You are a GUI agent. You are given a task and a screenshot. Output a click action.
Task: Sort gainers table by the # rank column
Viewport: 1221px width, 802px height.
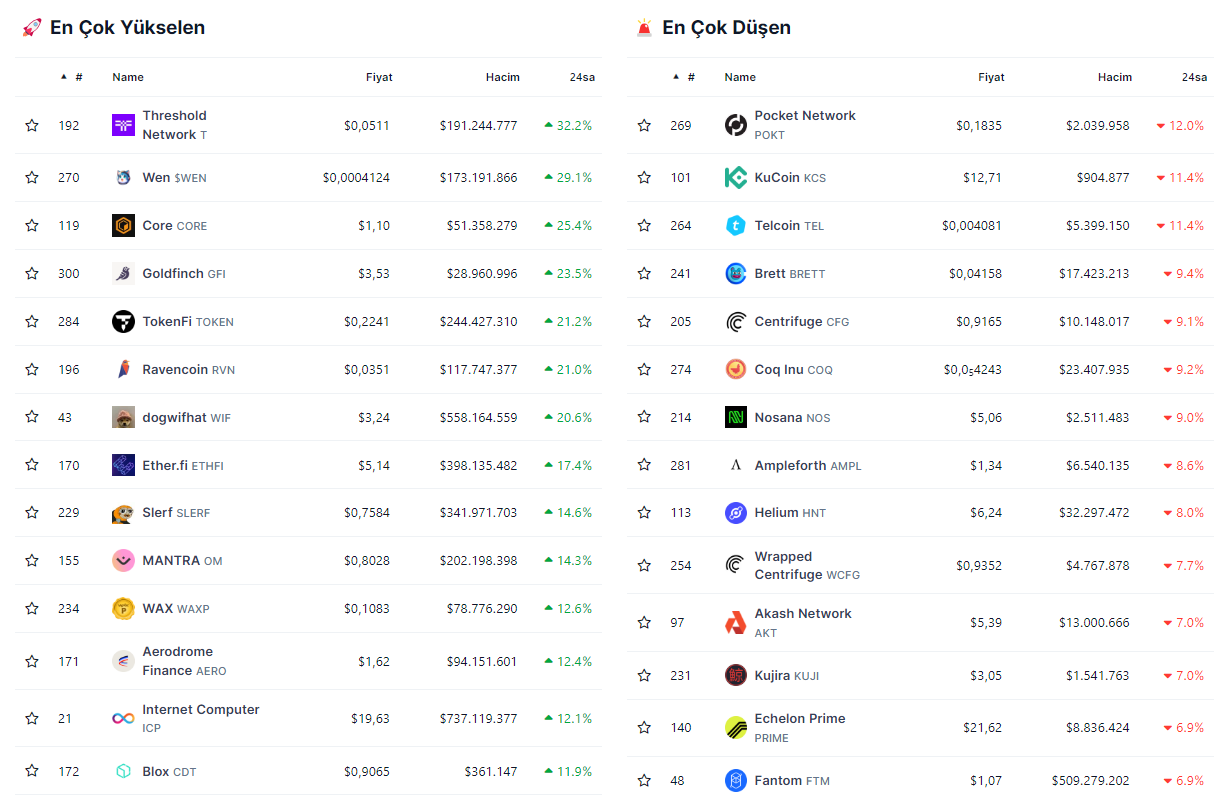click(77, 77)
